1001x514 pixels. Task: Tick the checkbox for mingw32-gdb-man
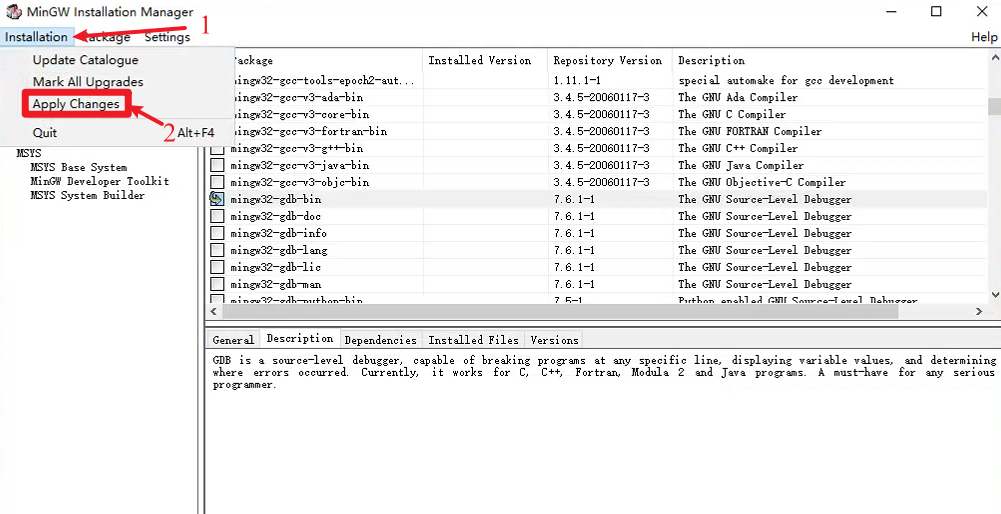[217, 283]
